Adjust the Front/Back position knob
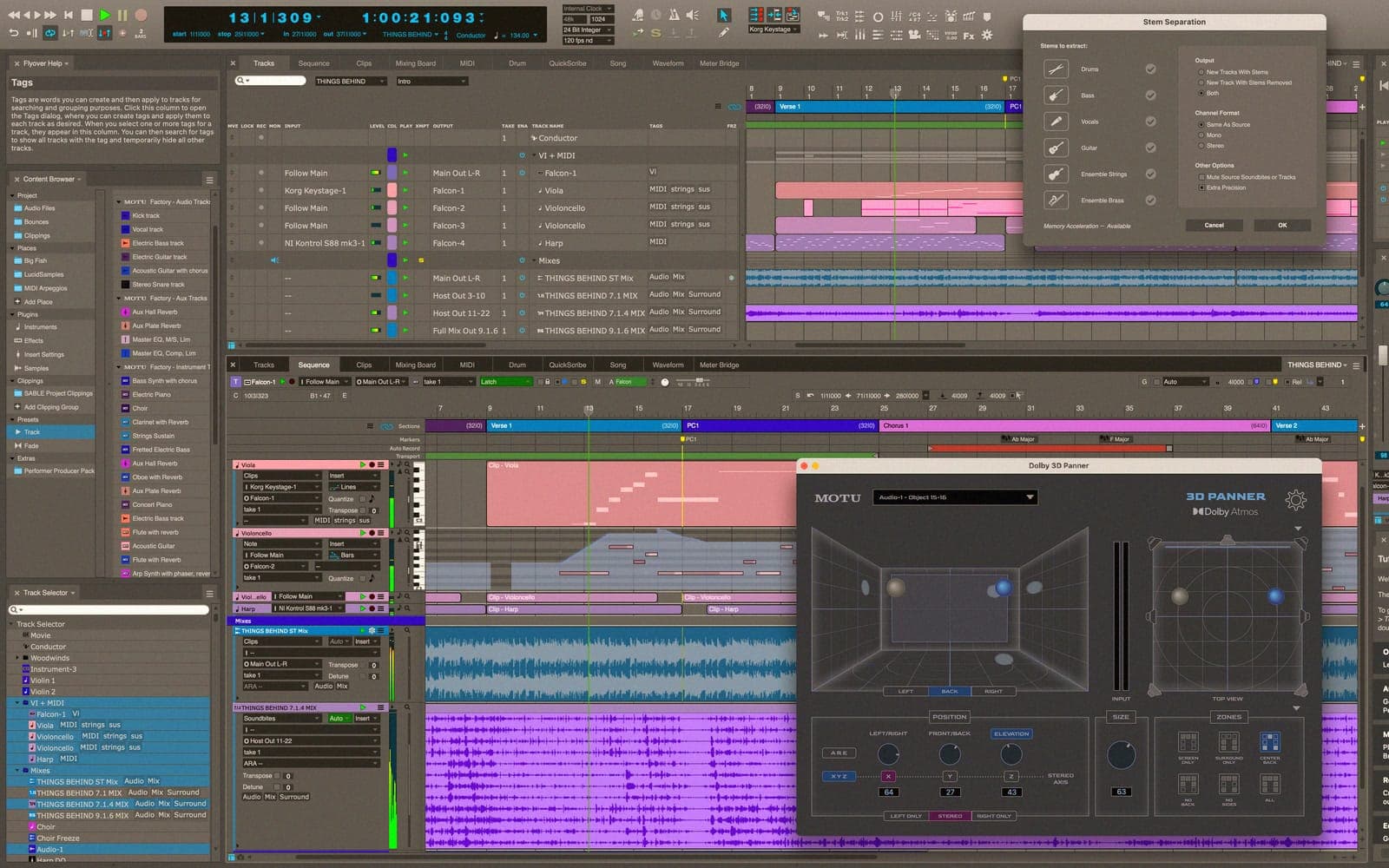This screenshot has height=868, width=1389. click(950, 753)
